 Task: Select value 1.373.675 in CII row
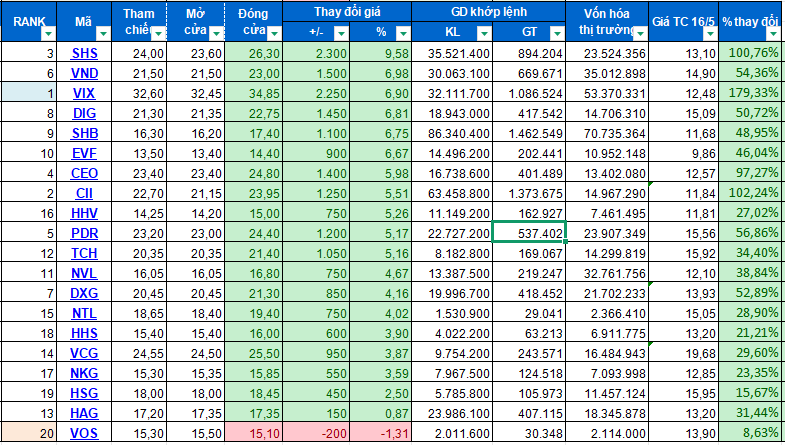[529, 193]
